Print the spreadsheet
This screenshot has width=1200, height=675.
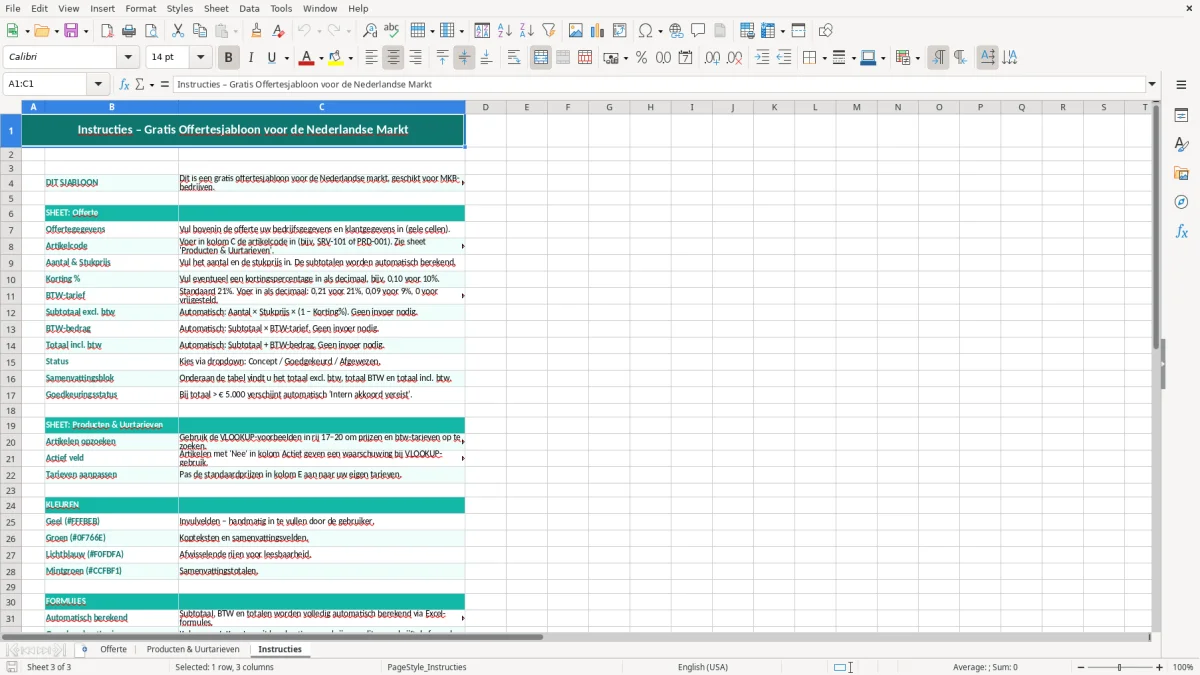click(129, 31)
